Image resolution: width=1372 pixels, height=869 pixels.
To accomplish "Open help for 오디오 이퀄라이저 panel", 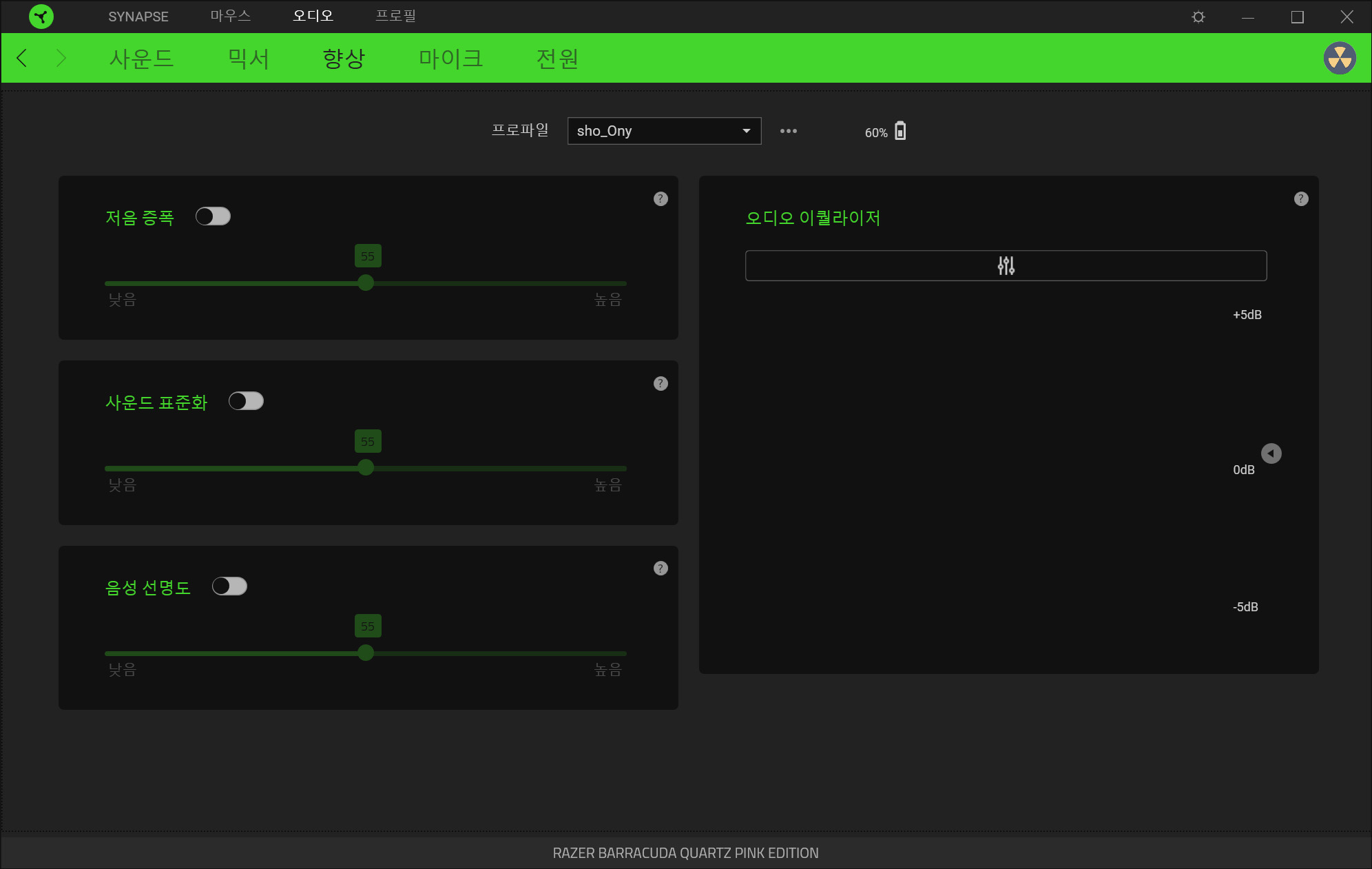I will [1301, 198].
